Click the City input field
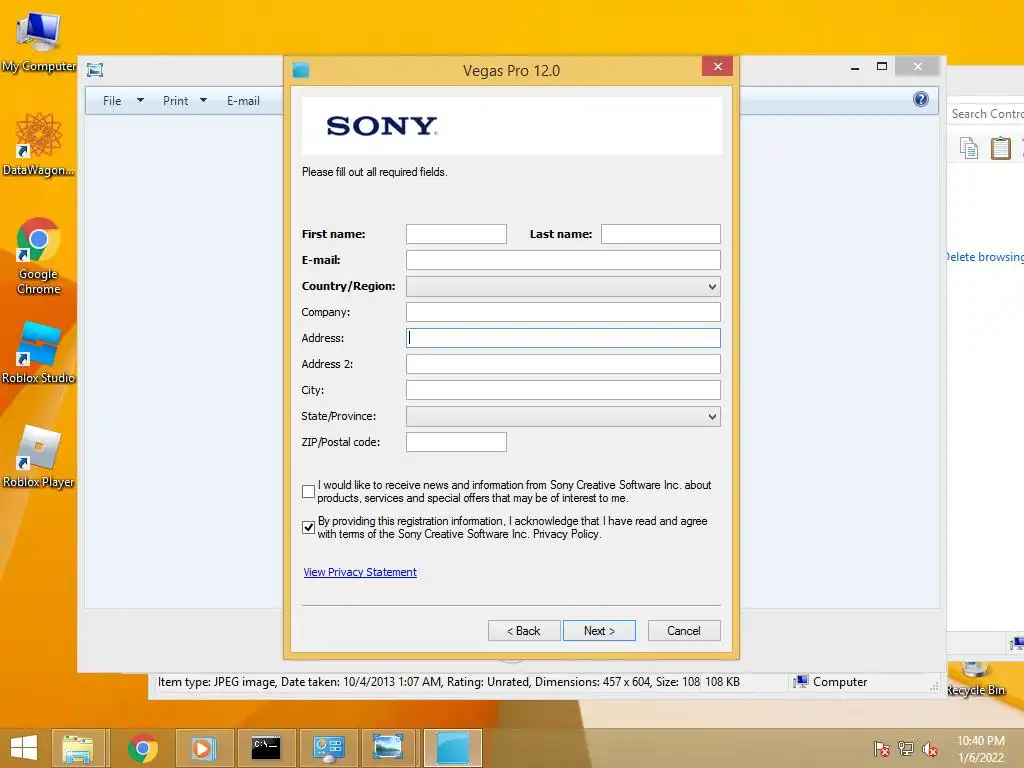The height and width of the screenshot is (768, 1024). pos(563,390)
